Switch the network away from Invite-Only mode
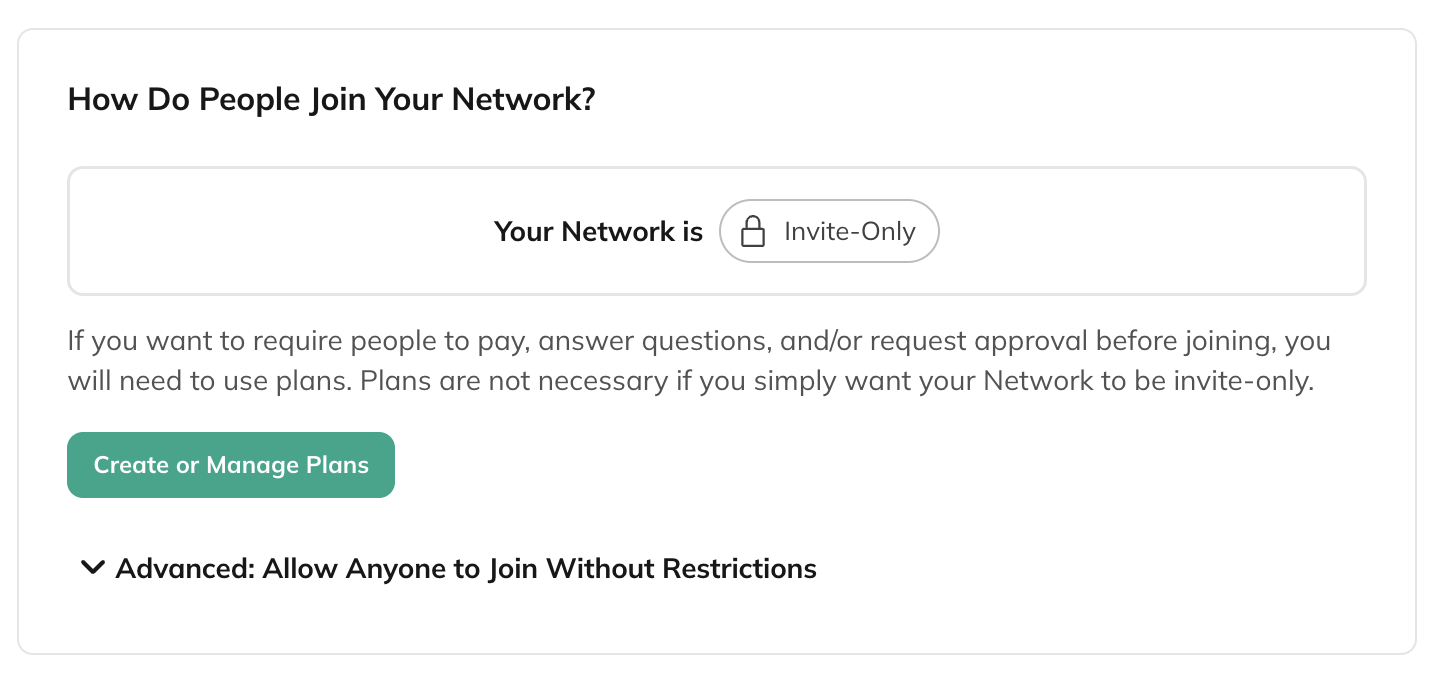The image size is (1444, 674). 829,231
